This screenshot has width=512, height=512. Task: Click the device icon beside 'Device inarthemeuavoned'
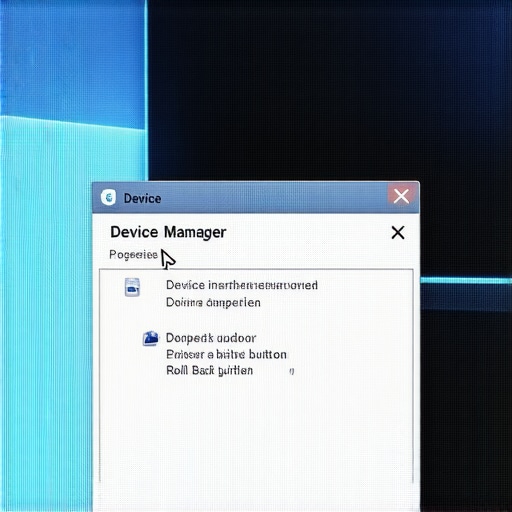(132, 287)
